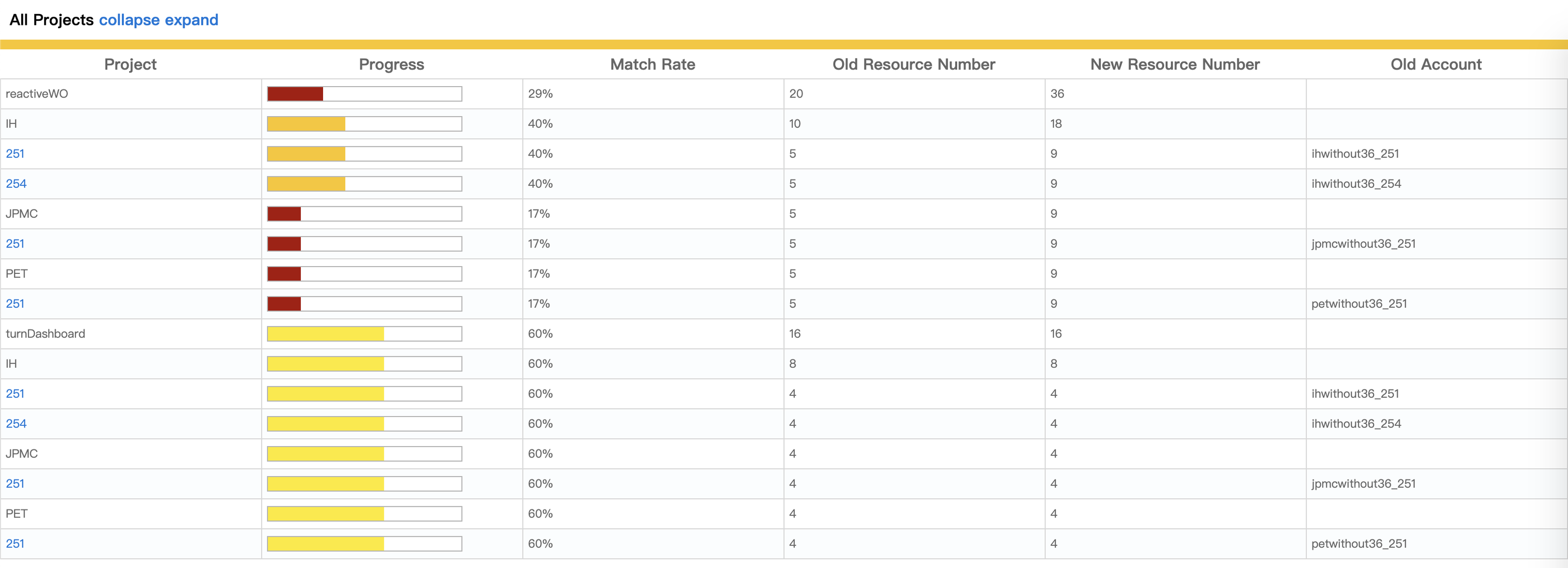Click the All Projects heading
The image size is (1568, 568).
(x=52, y=20)
